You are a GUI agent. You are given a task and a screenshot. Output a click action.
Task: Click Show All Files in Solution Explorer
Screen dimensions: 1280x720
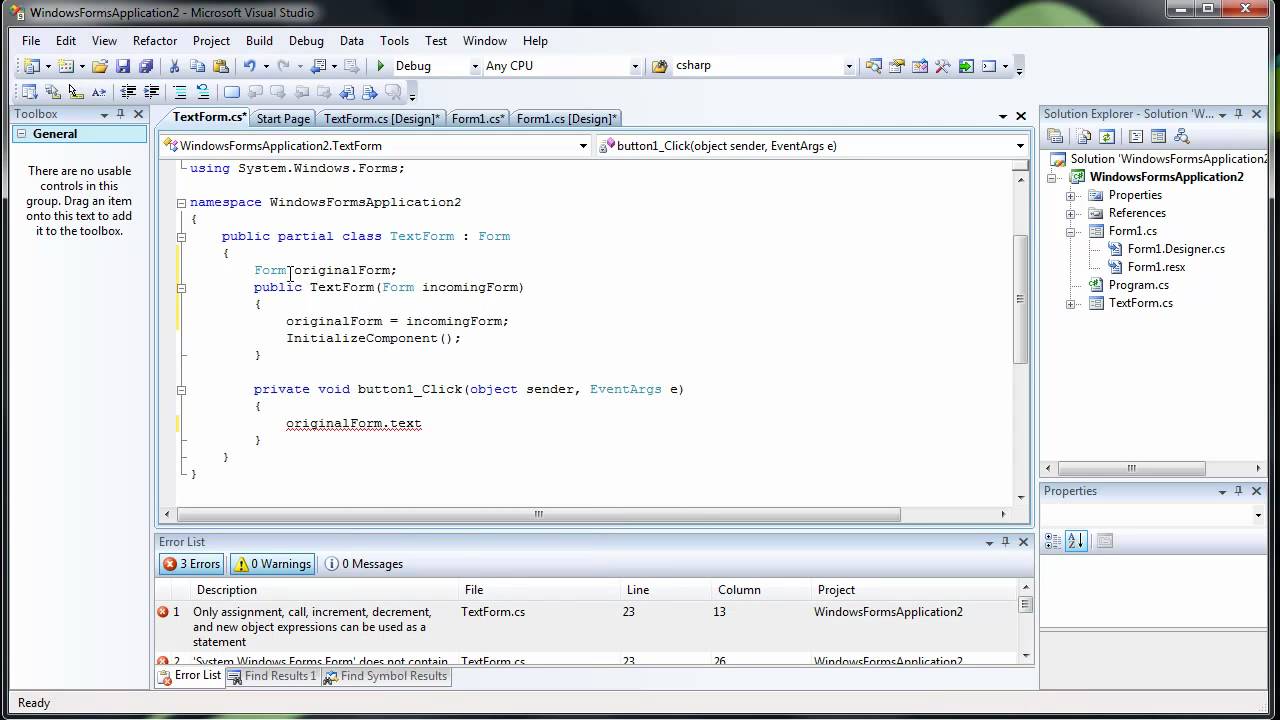(x=1084, y=136)
